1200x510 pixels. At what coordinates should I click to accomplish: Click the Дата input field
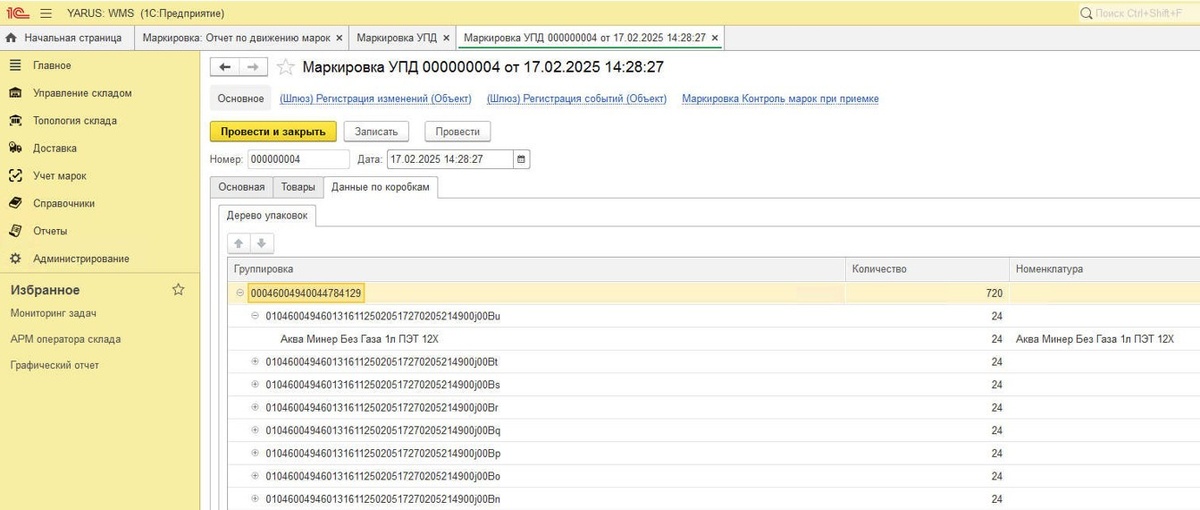450,159
